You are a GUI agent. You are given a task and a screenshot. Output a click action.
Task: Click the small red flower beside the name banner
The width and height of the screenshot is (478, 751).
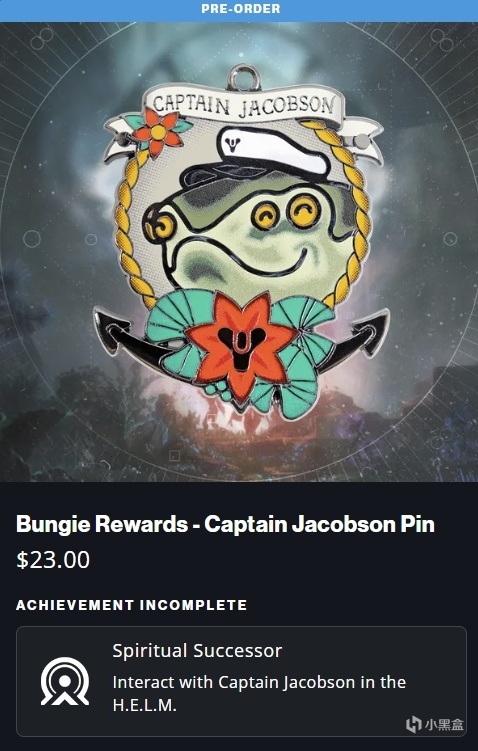158,132
